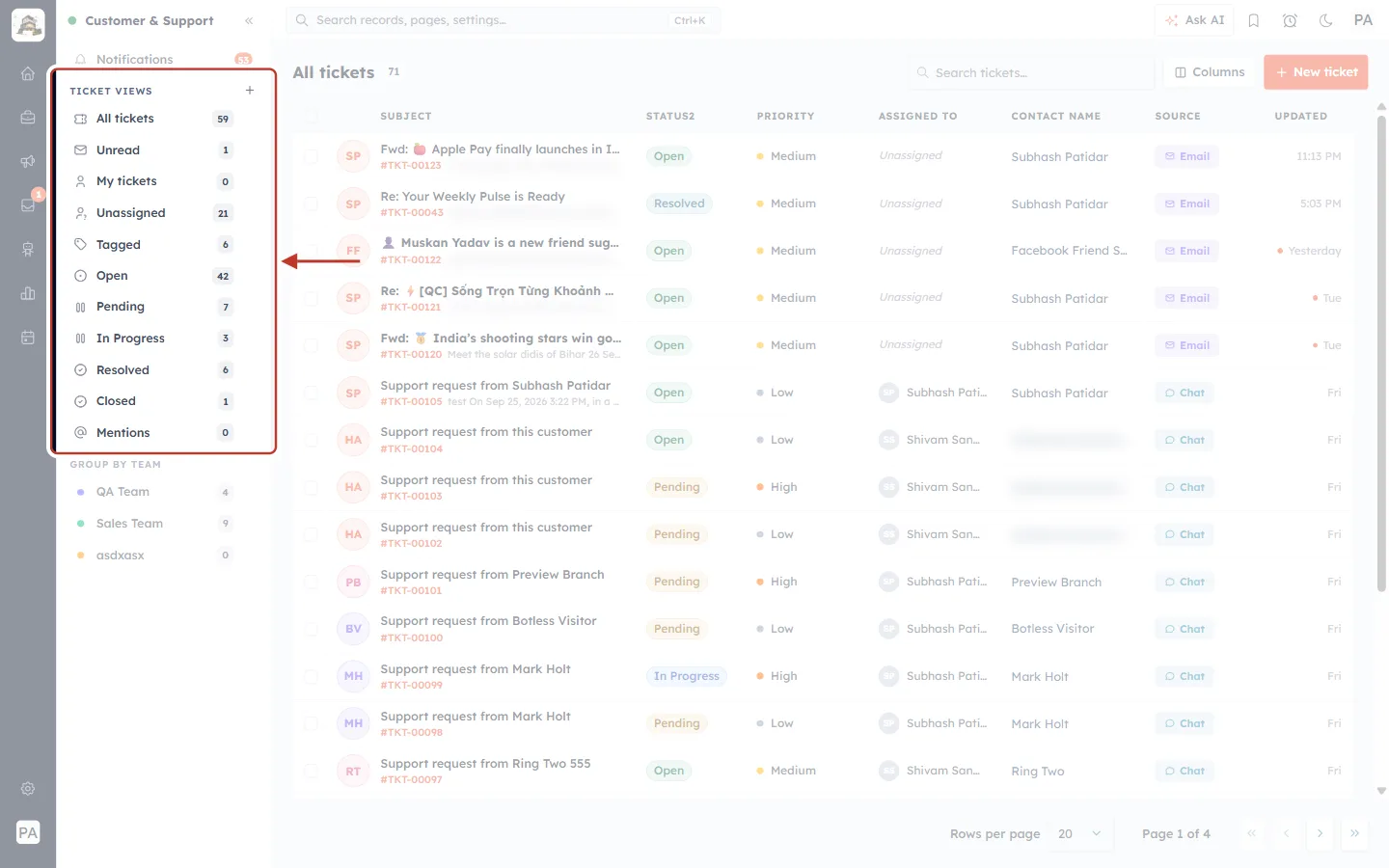Click the bookmark icon in top bar
Screen dimensions: 1389x868
[x=1254, y=20]
